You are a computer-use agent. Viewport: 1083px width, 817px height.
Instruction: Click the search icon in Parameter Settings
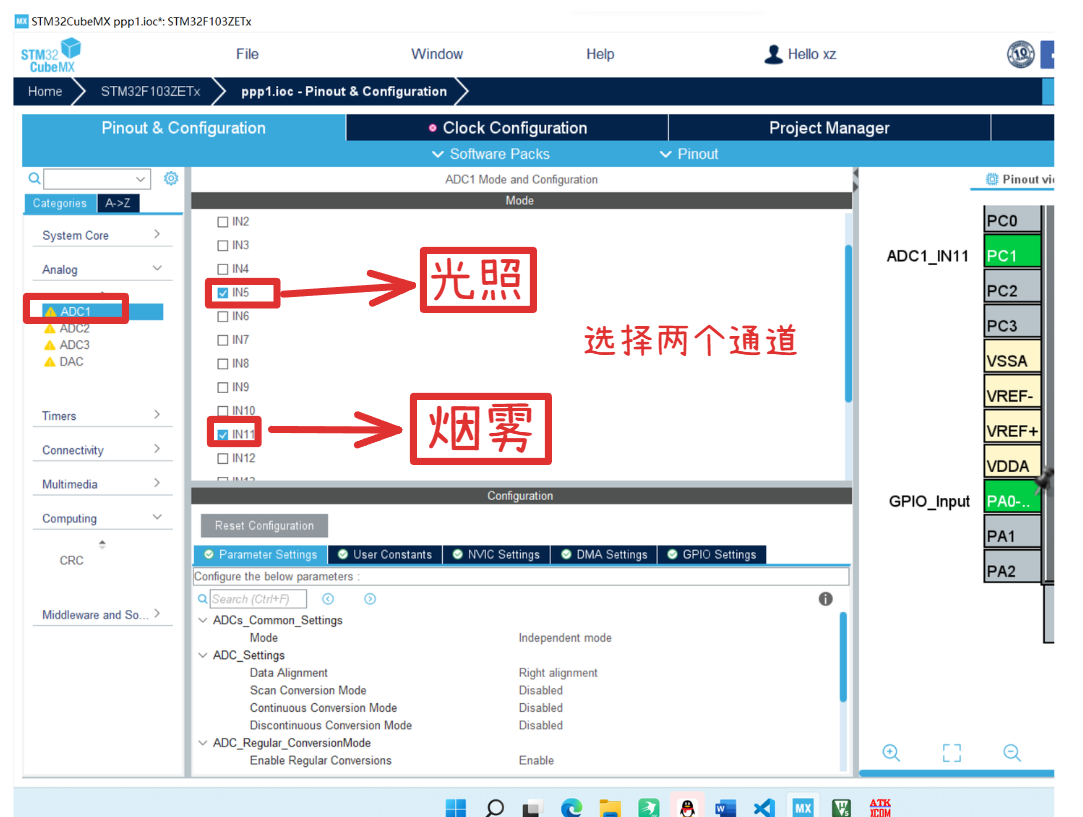click(x=202, y=599)
